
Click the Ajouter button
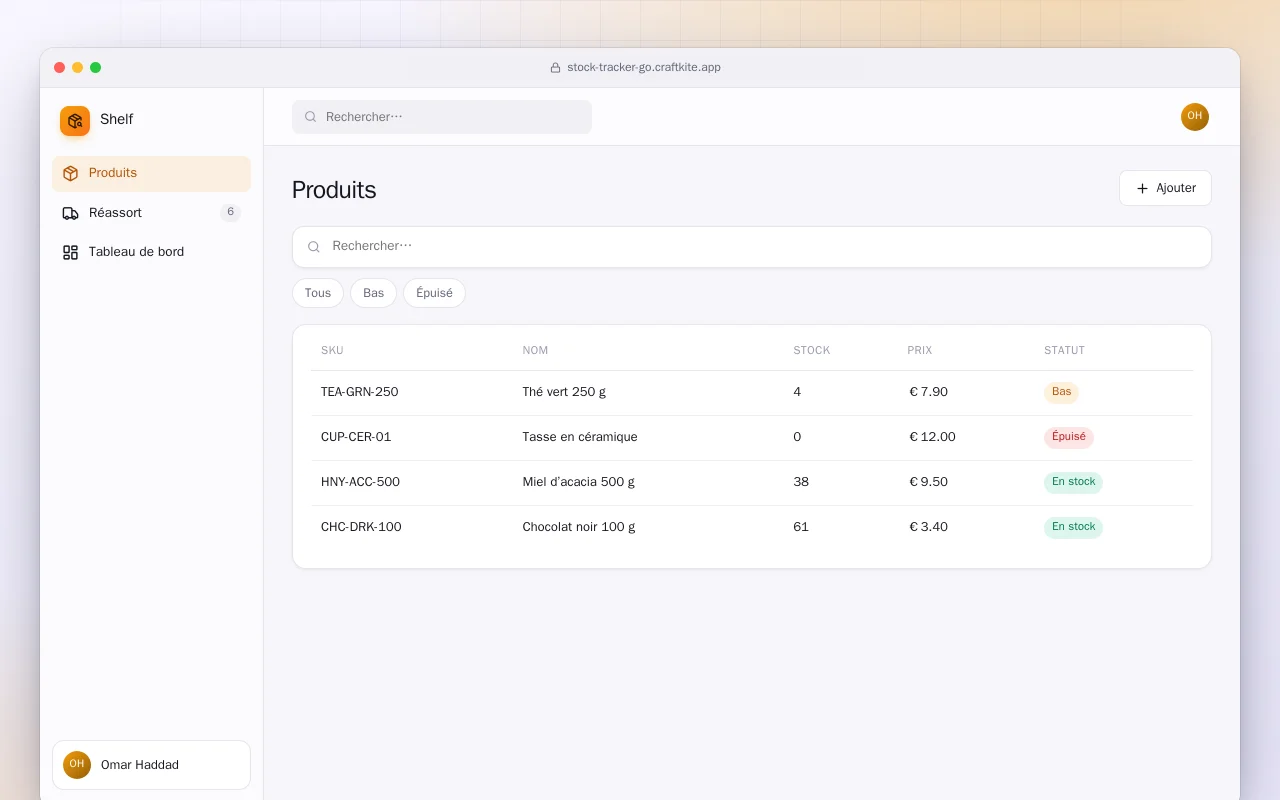[1165, 188]
